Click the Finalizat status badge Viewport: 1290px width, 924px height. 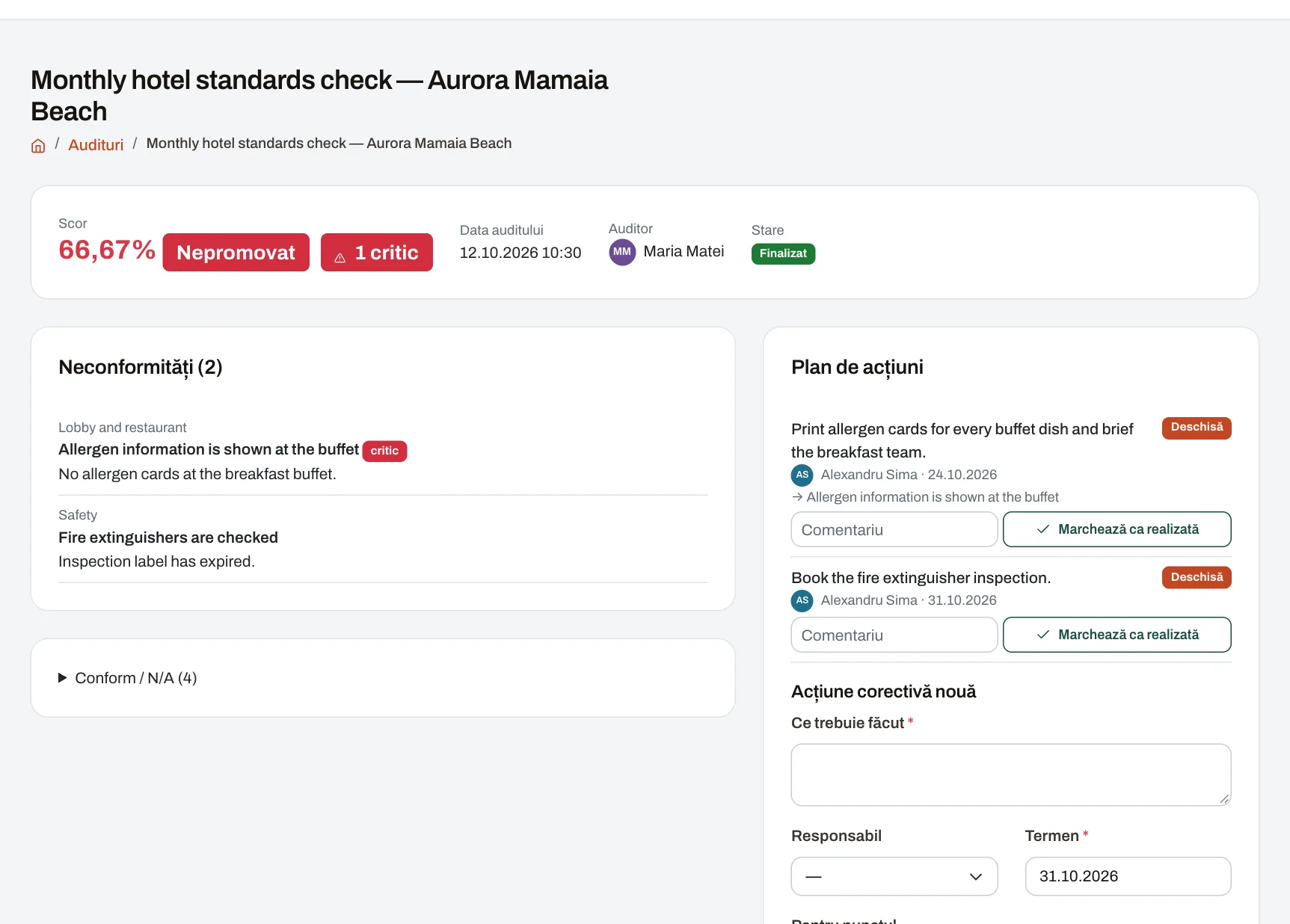point(783,253)
